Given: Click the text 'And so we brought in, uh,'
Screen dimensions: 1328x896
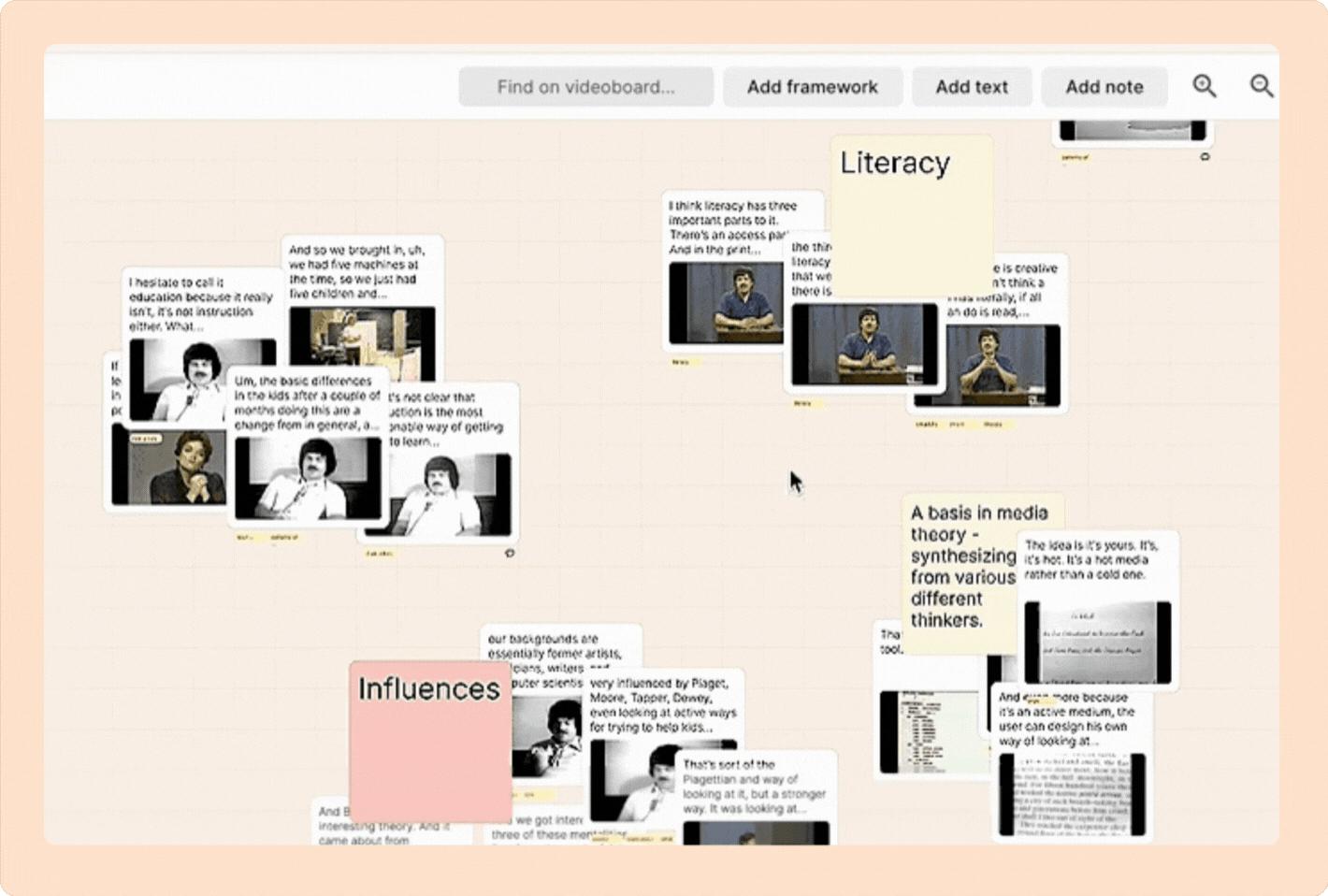Looking at the screenshot, I should 356,250.
